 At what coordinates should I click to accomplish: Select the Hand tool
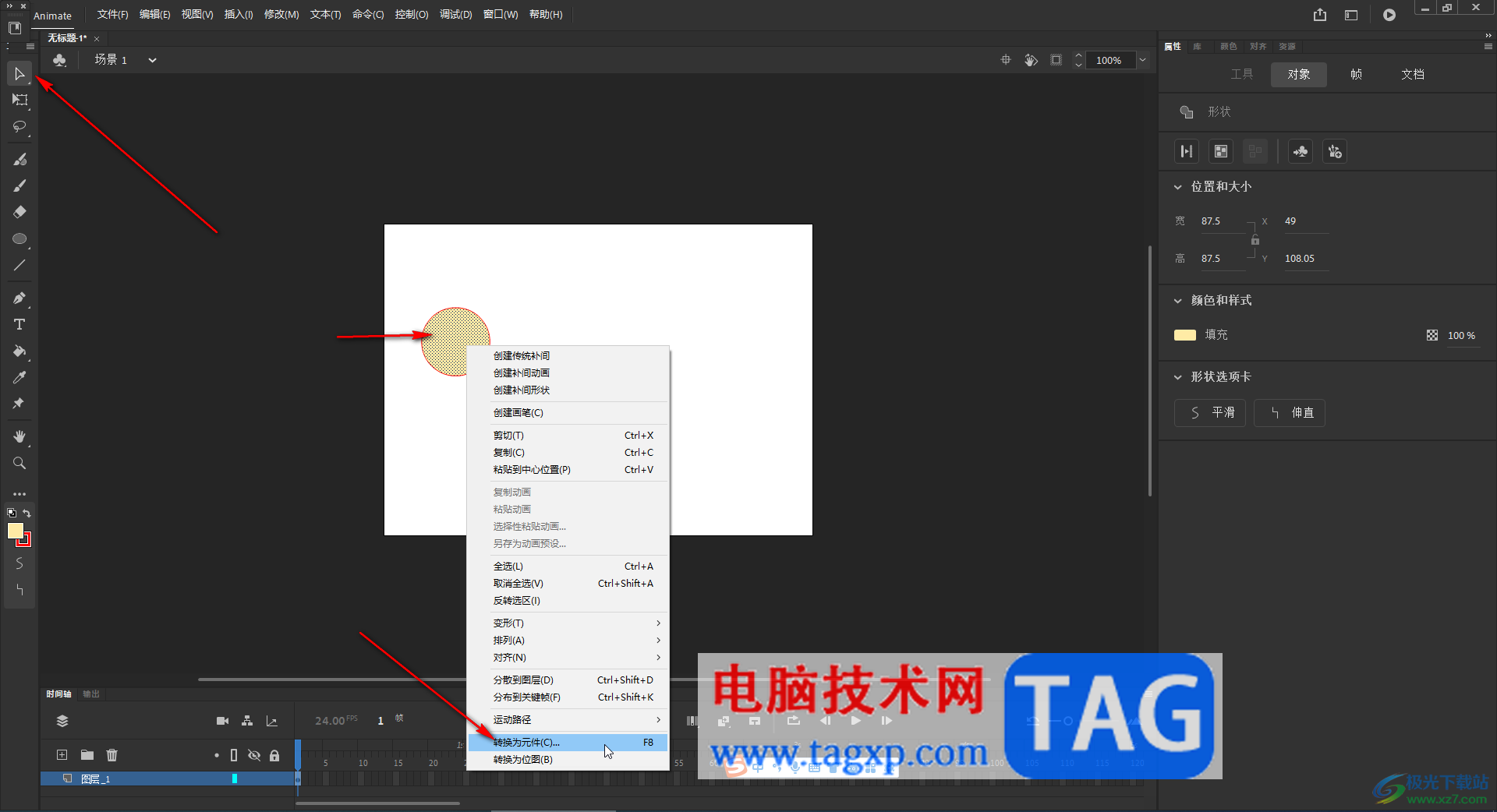pos(19,436)
